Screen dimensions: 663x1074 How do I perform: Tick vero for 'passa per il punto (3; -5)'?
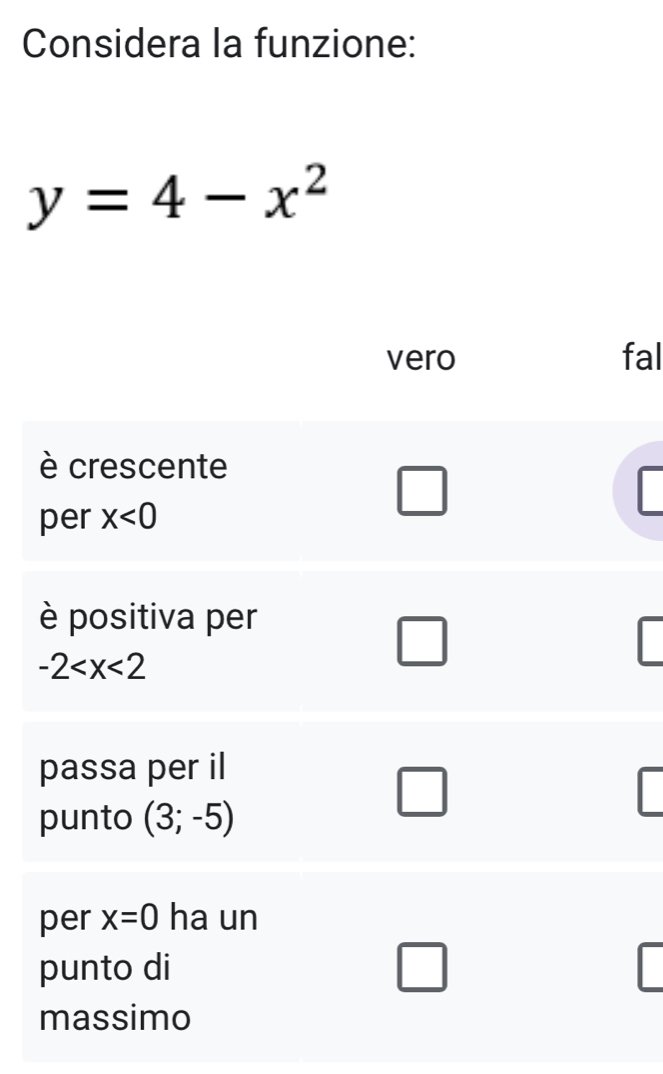pyautogui.click(x=421, y=791)
